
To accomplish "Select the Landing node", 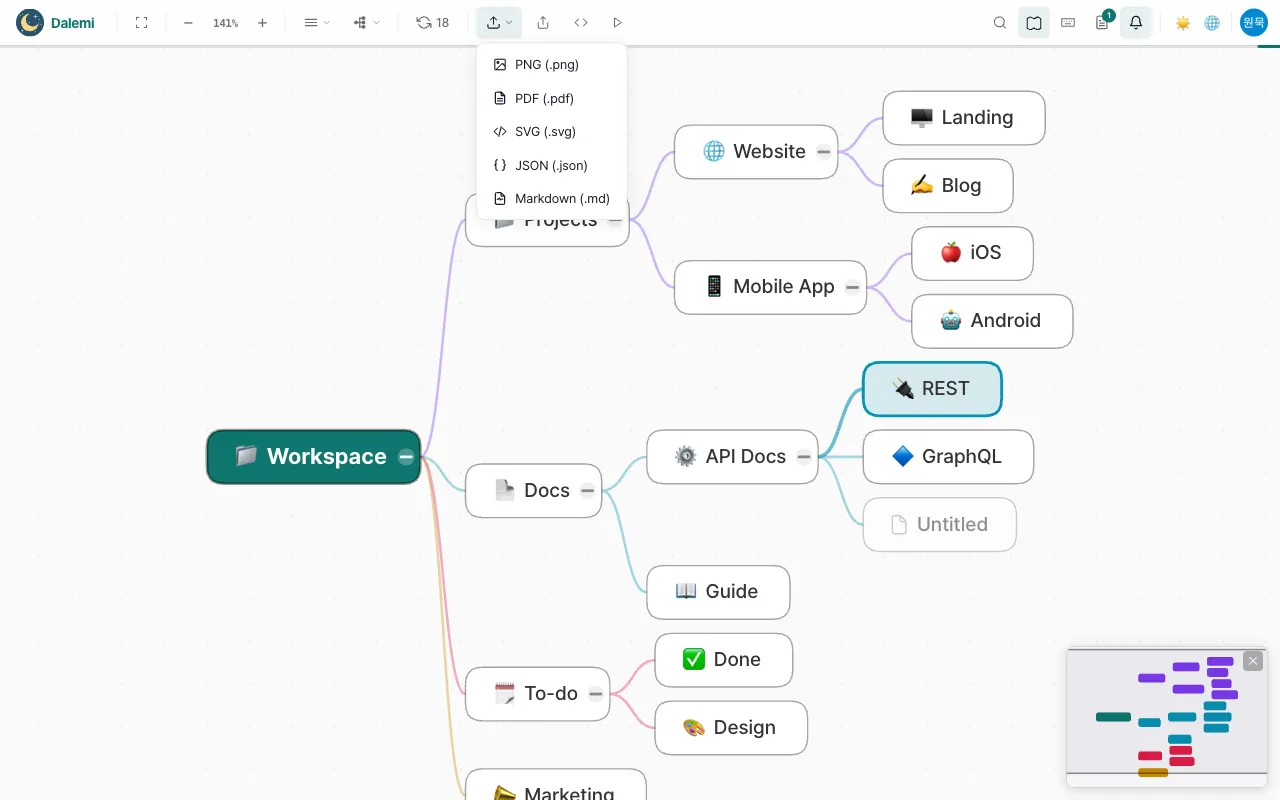I will coord(964,118).
